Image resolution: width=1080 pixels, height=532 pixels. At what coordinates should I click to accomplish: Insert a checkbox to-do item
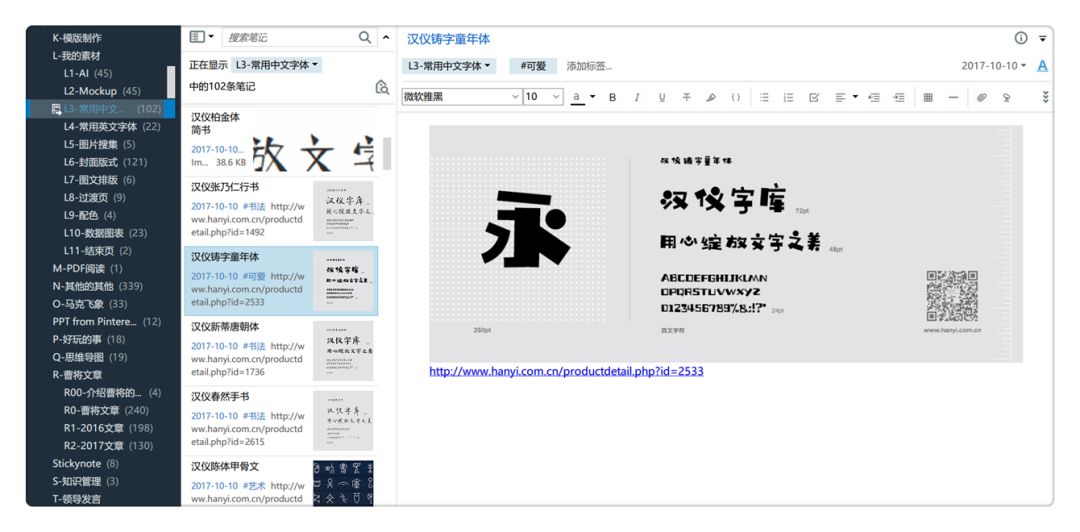pyautogui.click(x=814, y=97)
